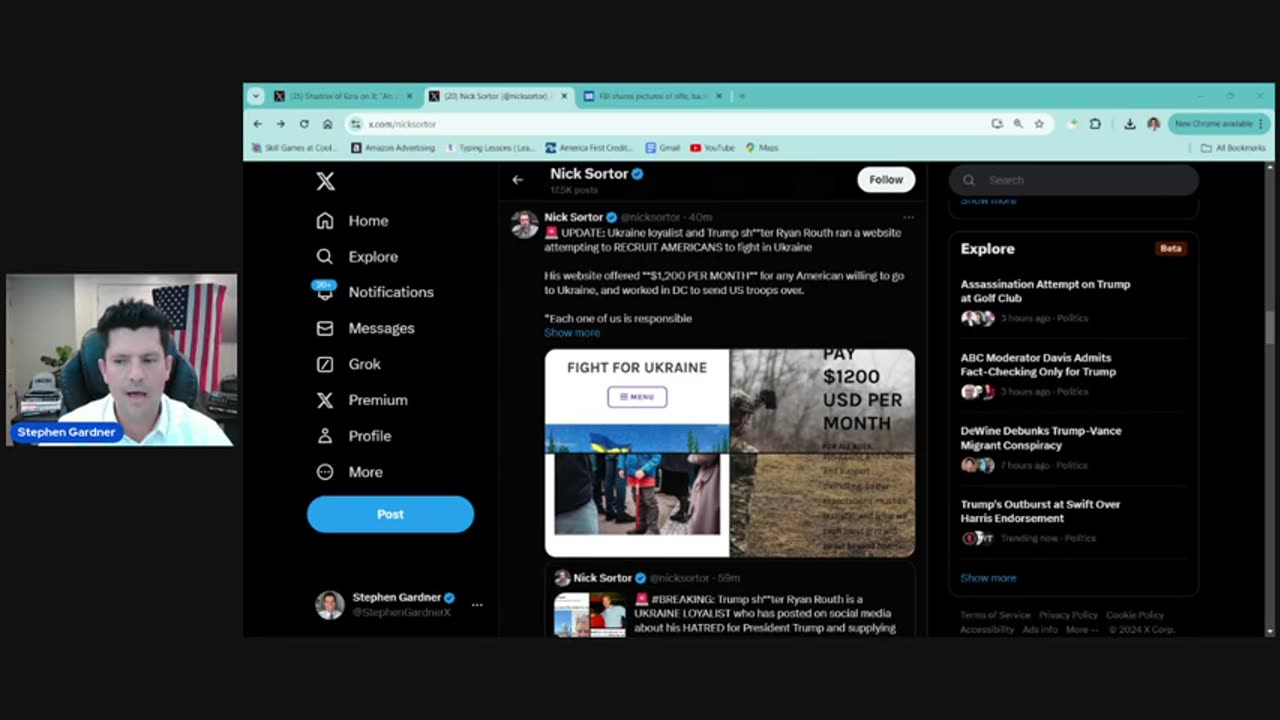Viewport: 1280px width, 720px height.
Task: Click the Nick Sortor name in quoted tweet
Action: pos(602,578)
